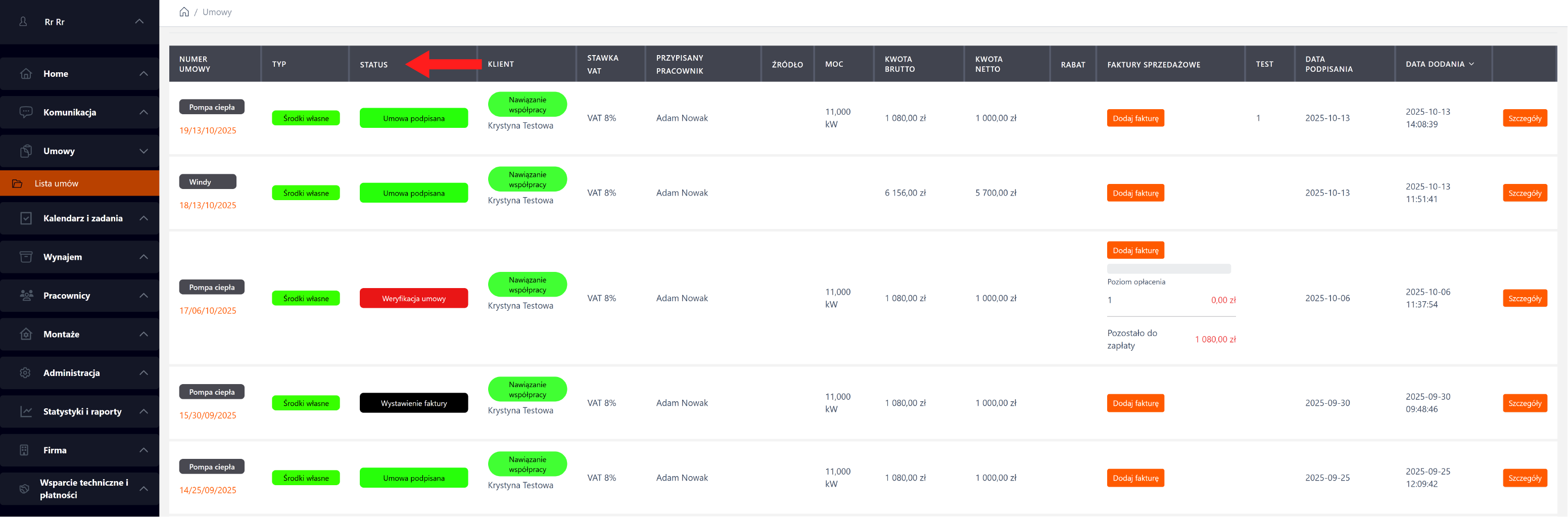Sort by Data dodania column arrow
The height and width of the screenshot is (517, 1568).
click(x=1471, y=64)
